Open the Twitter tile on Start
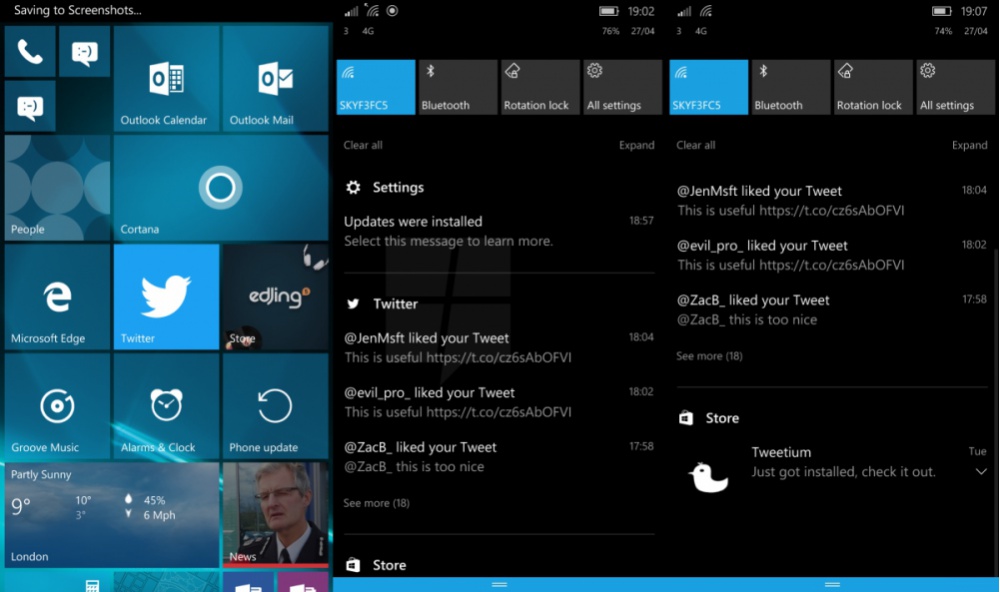The width and height of the screenshot is (1000, 592). [x=166, y=297]
